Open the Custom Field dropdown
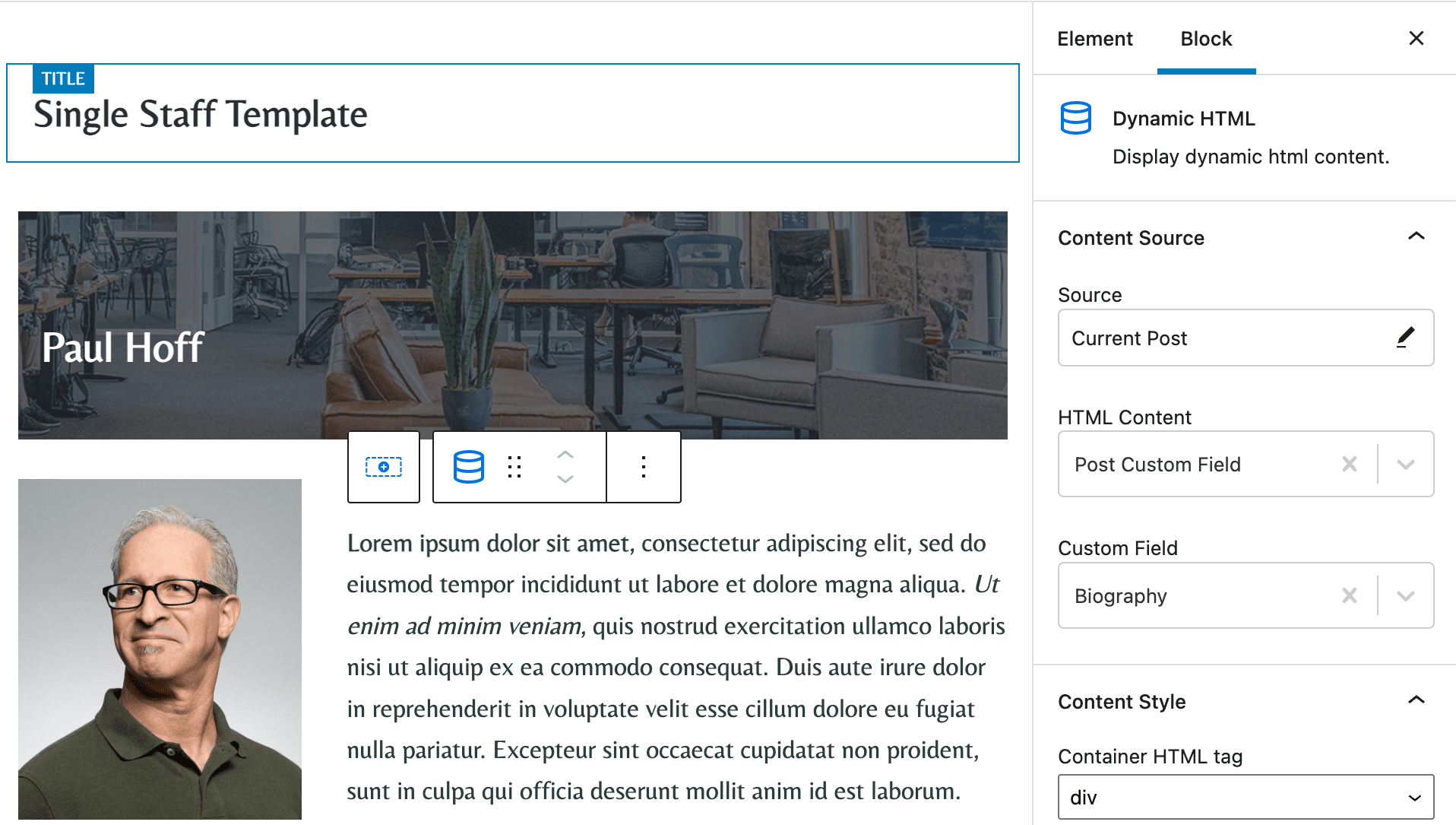The image size is (1456, 825). point(1406,595)
